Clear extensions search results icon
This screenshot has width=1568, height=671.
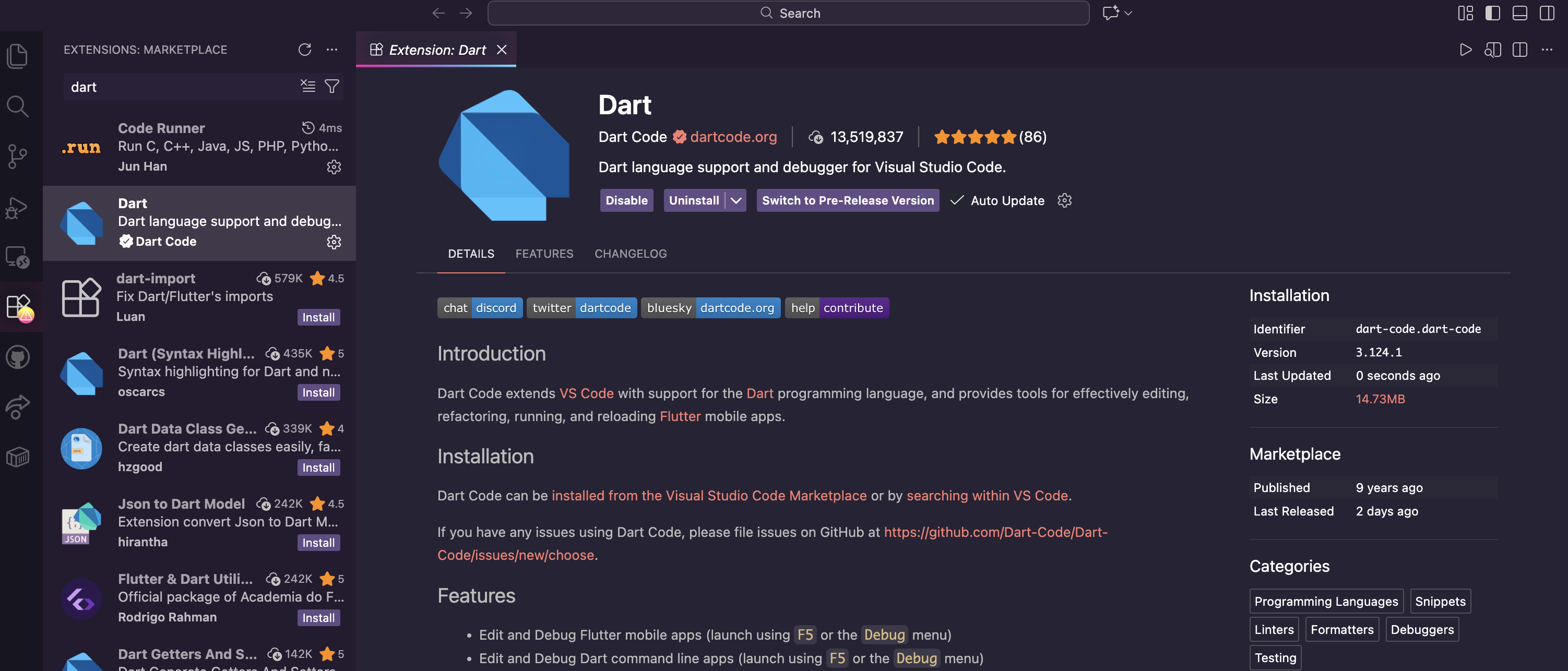308,87
